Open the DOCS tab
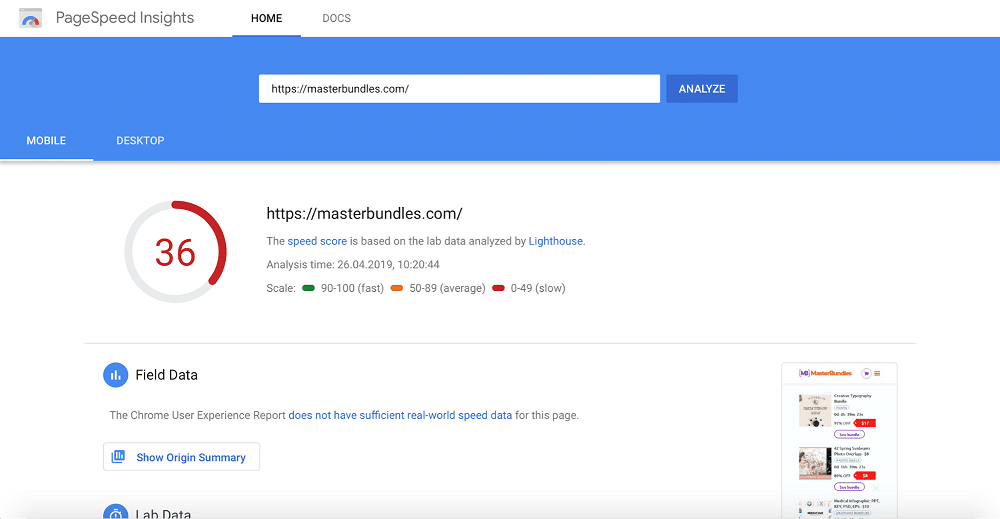This screenshot has width=1000, height=519. [x=336, y=18]
